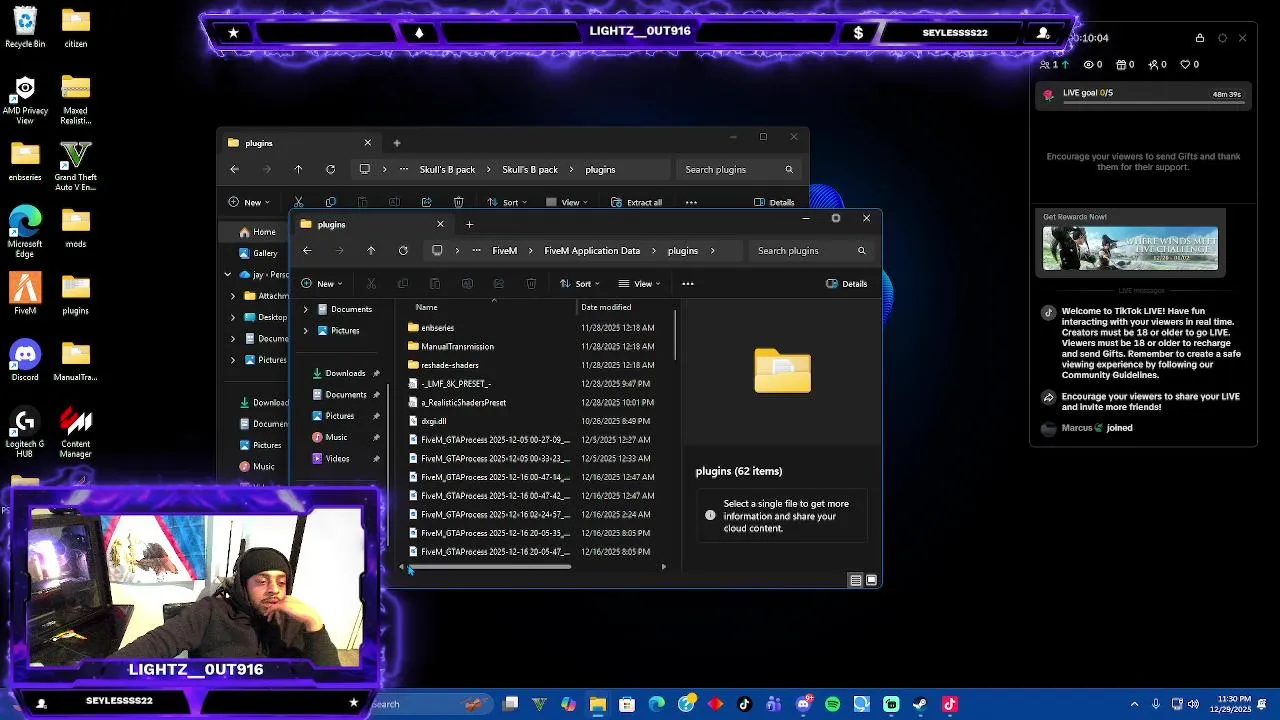Toggle Details pane in back Skull's B pack window
1280x720 pixels.
pos(774,202)
